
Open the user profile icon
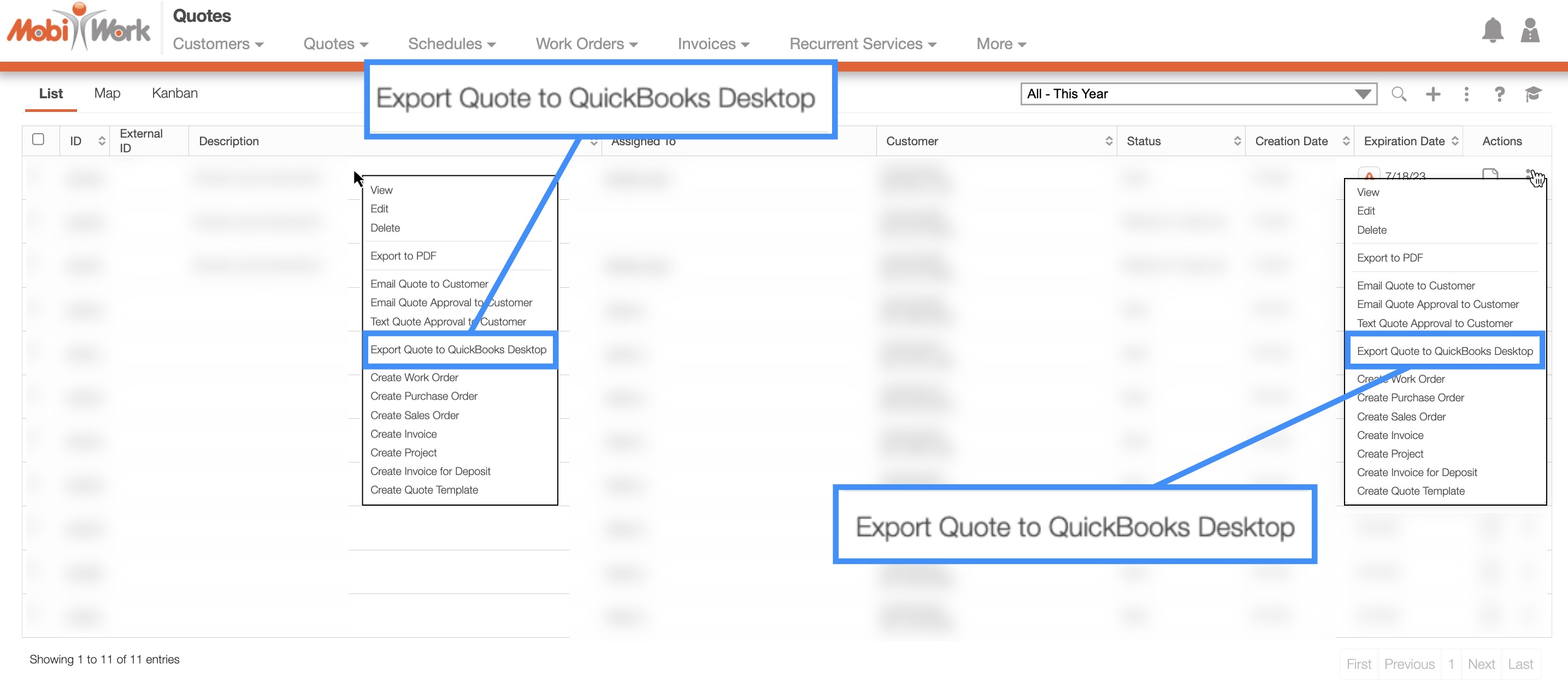(1530, 31)
